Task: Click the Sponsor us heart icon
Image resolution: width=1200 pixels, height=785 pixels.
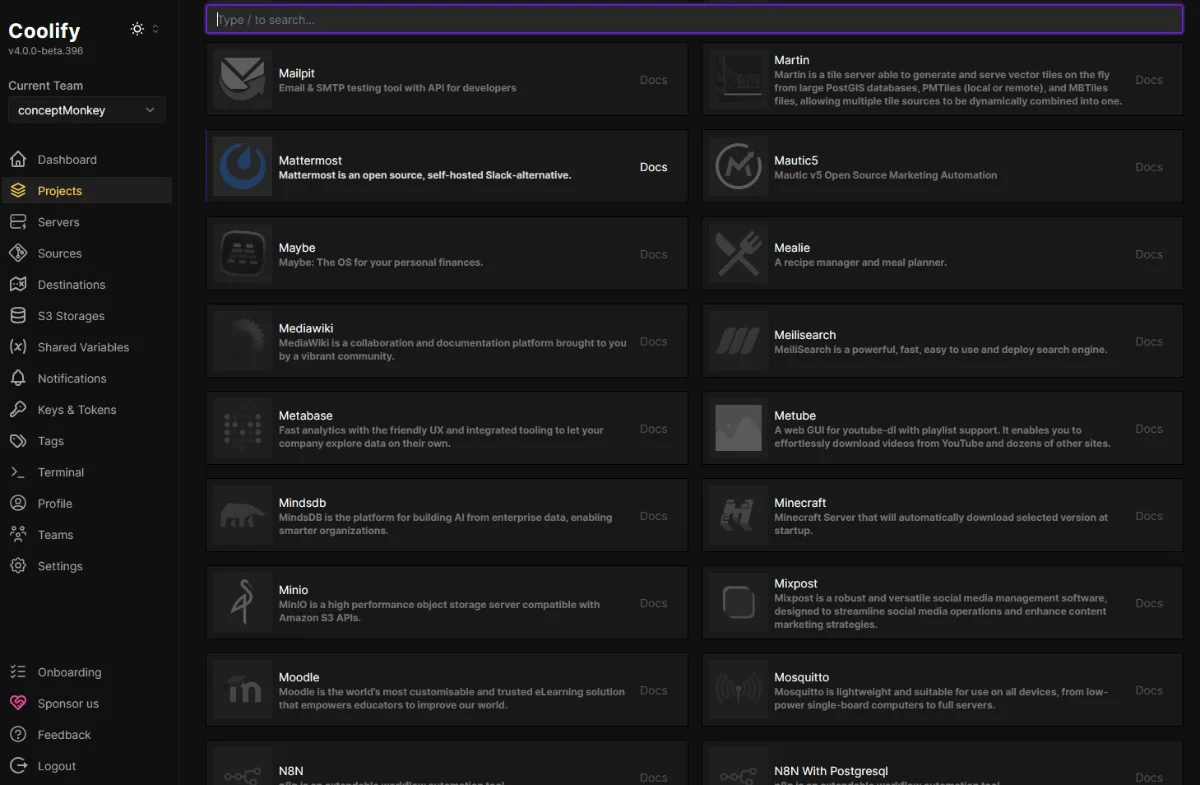Action: 18,703
